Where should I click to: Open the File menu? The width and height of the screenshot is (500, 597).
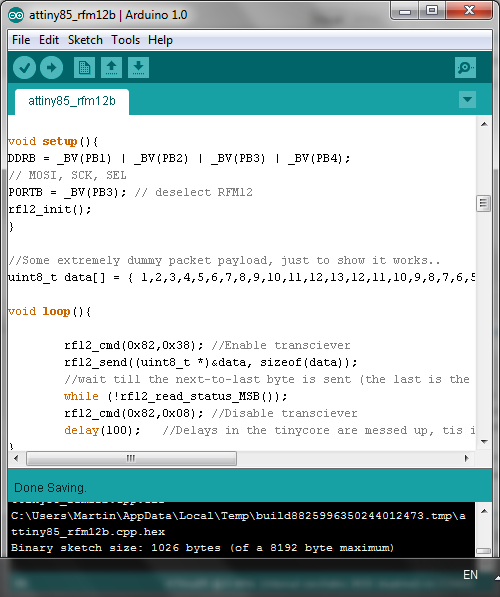[x=21, y=40]
